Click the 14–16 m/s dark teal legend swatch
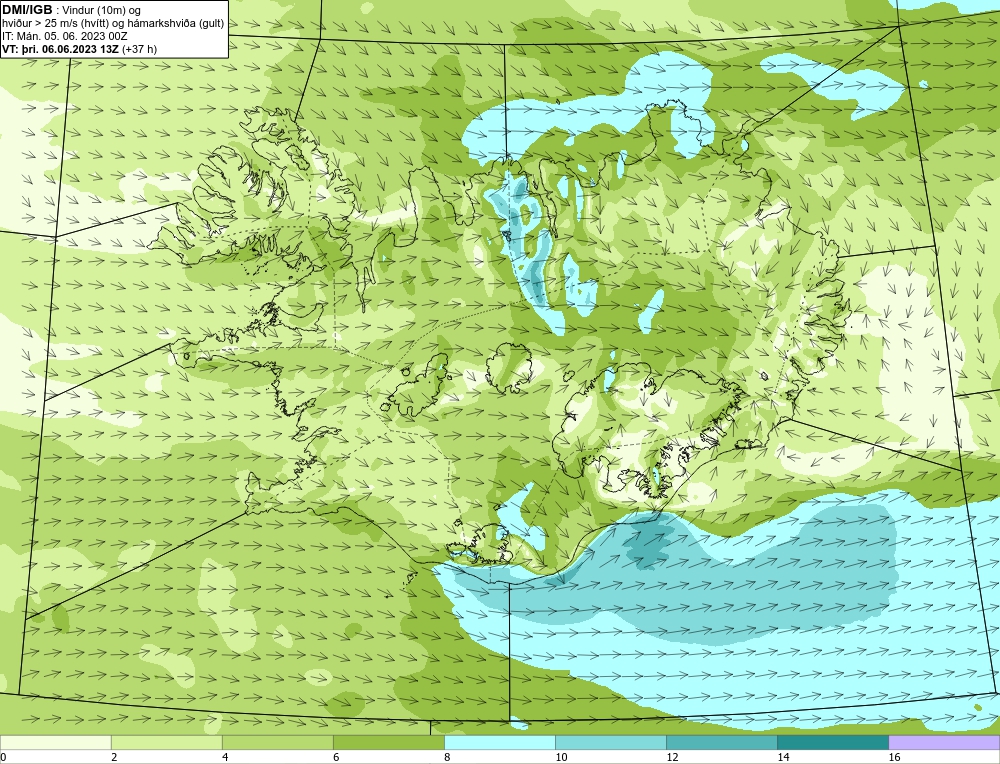 tap(832, 742)
